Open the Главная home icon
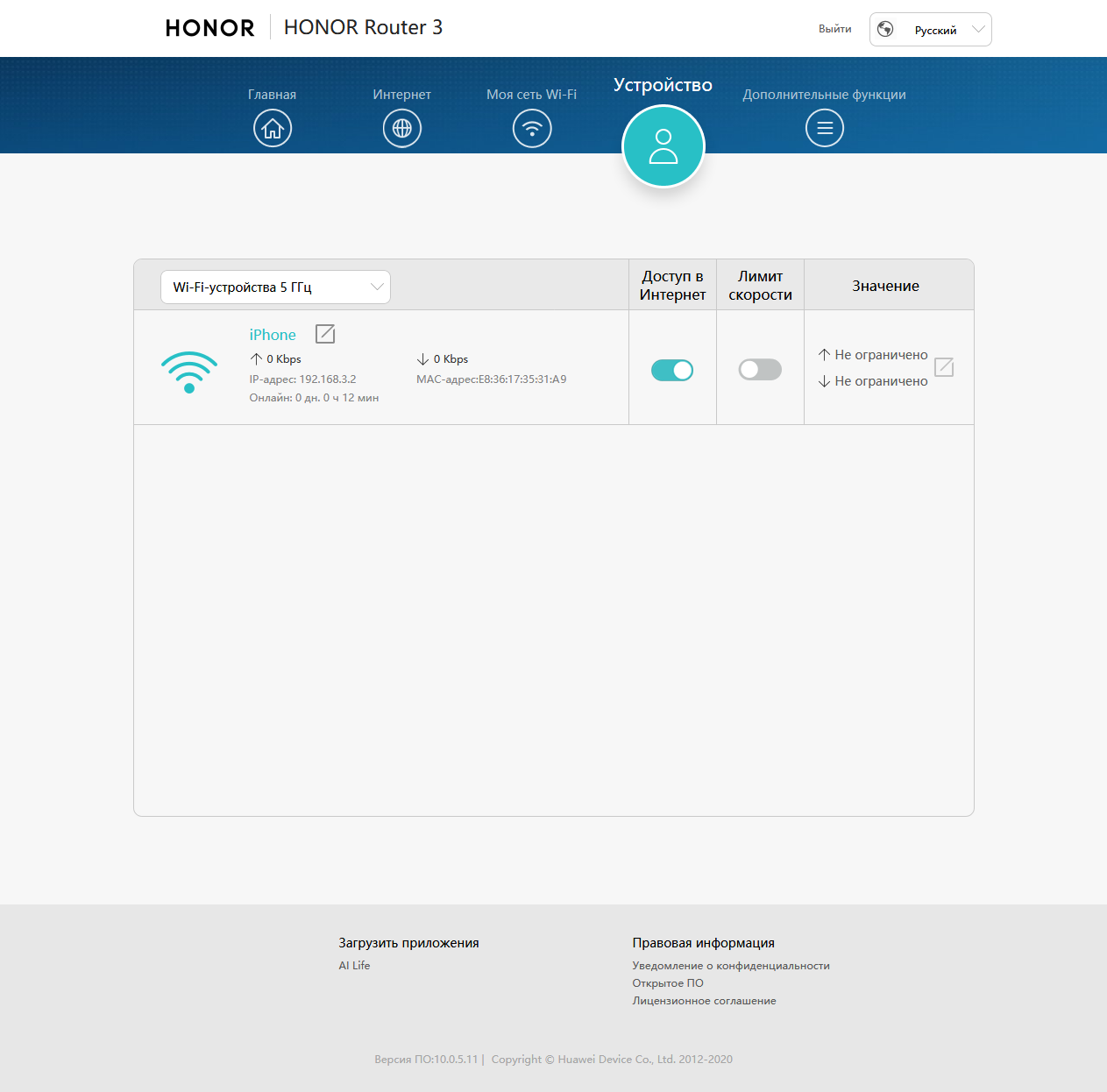This screenshot has height=1092, width=1107. (x=273, y=129)
